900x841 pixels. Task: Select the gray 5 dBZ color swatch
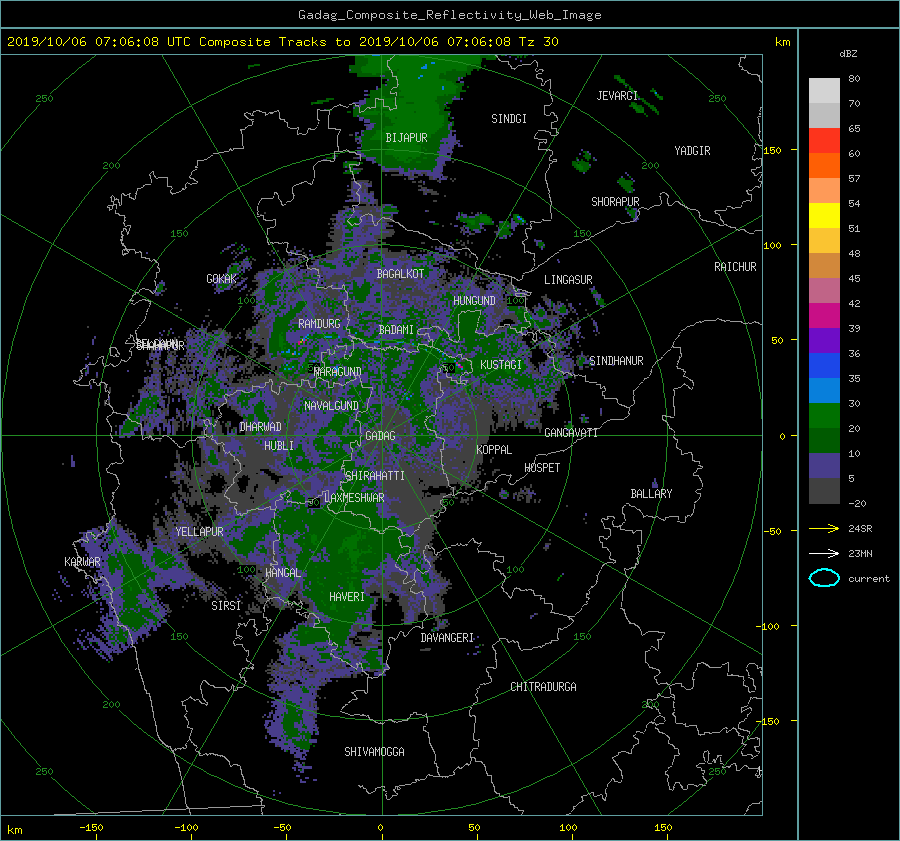[824, 490]
